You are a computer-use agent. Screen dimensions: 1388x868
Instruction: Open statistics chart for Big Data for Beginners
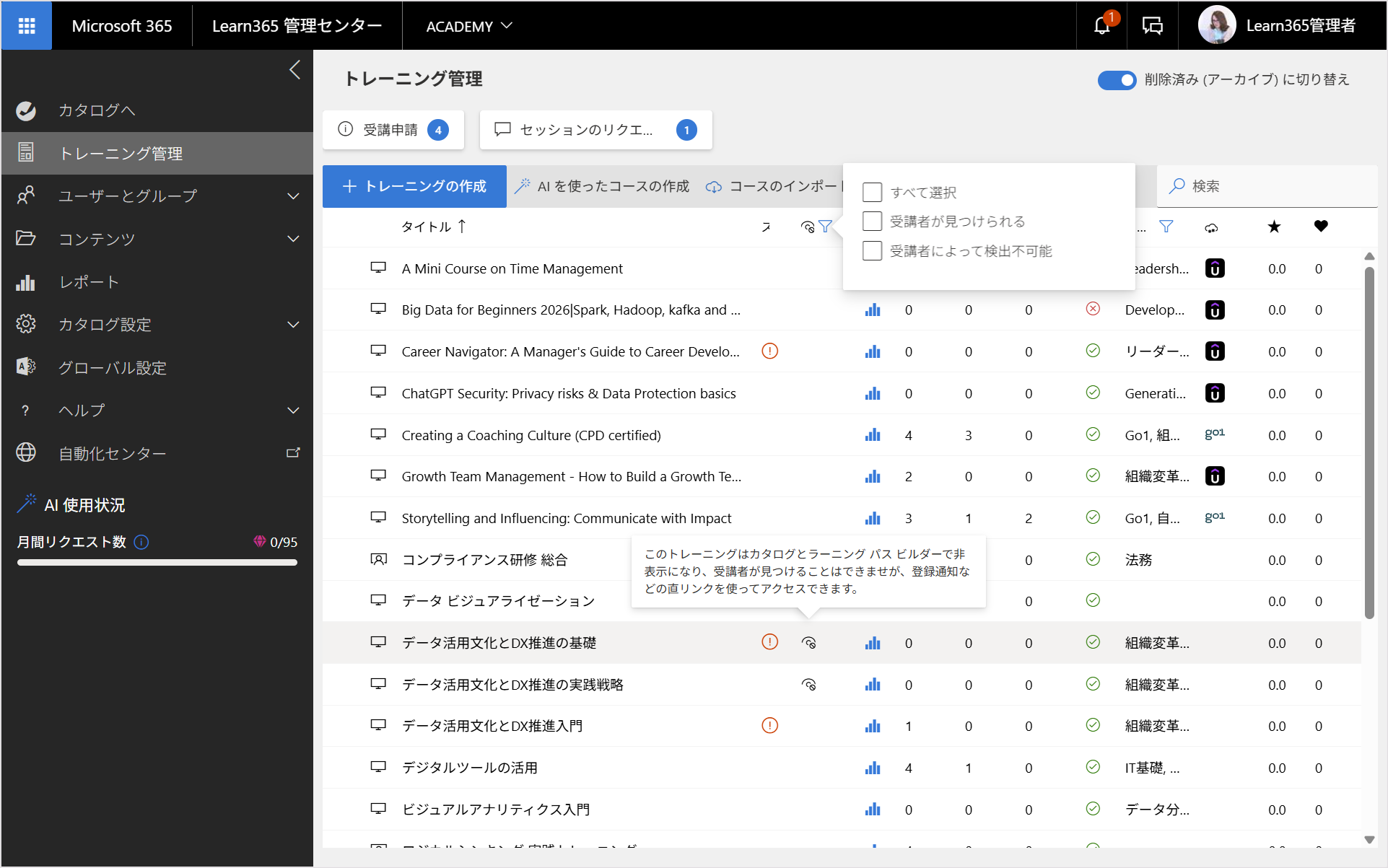point(873,310)
